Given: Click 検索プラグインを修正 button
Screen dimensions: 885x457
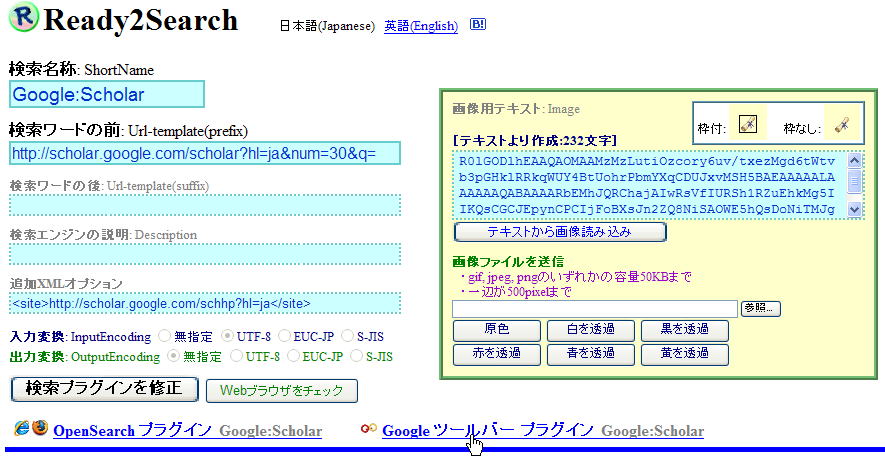Looking at the screenshot, I should [x=105, y=389].
